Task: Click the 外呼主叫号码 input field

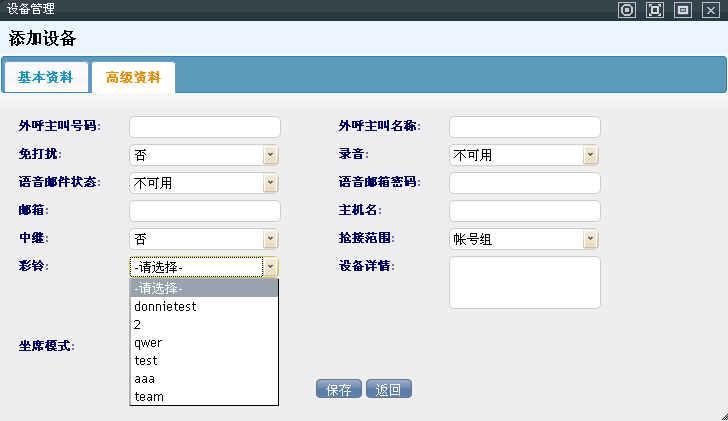Action: (x=205, y=127)
